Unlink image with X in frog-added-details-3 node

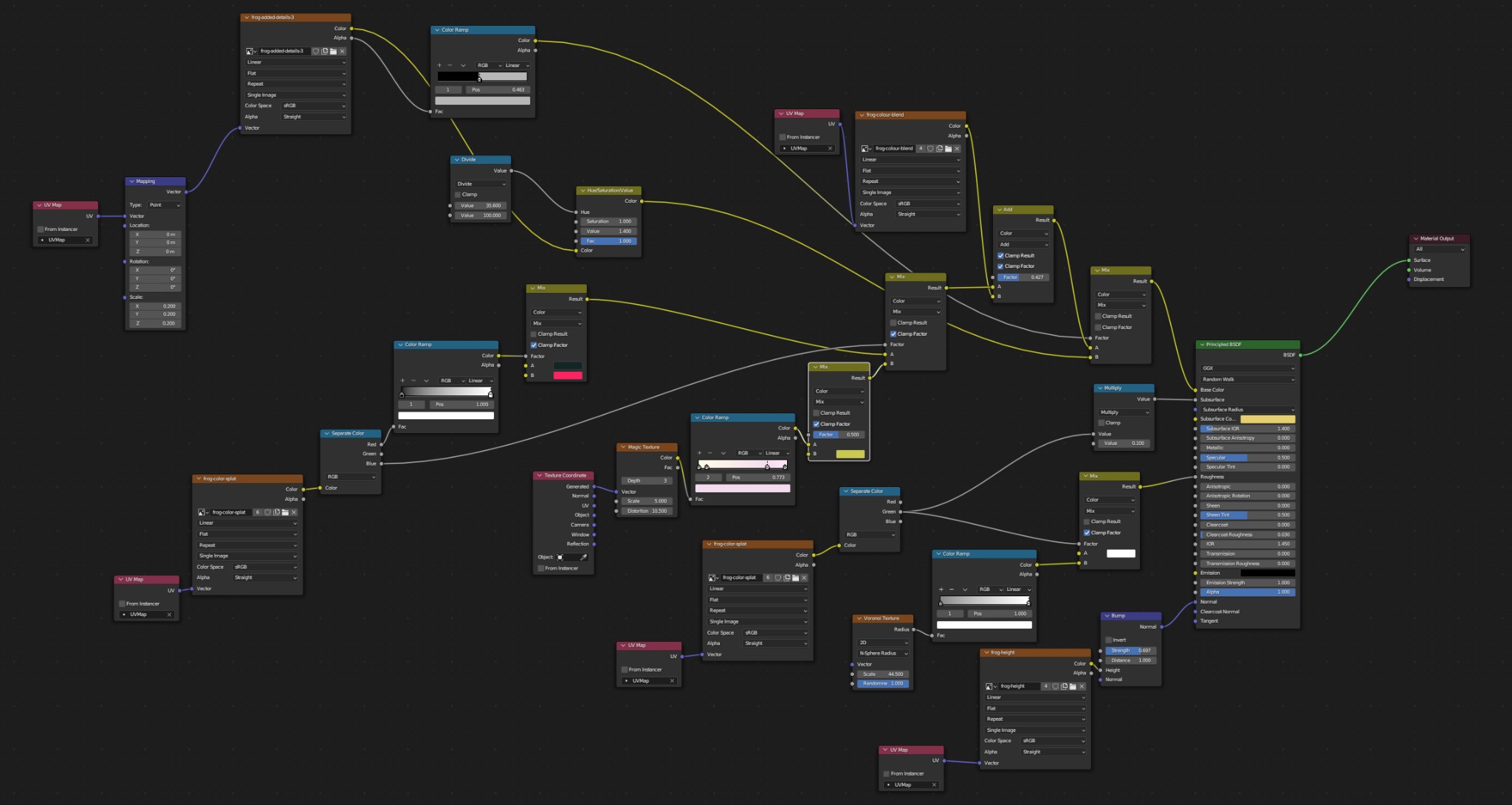click(x=343, y=51)
